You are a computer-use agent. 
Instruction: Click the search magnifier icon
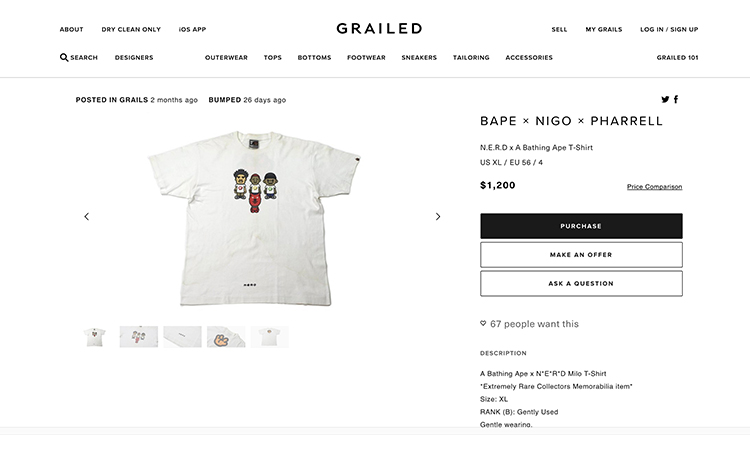[65, 58]
